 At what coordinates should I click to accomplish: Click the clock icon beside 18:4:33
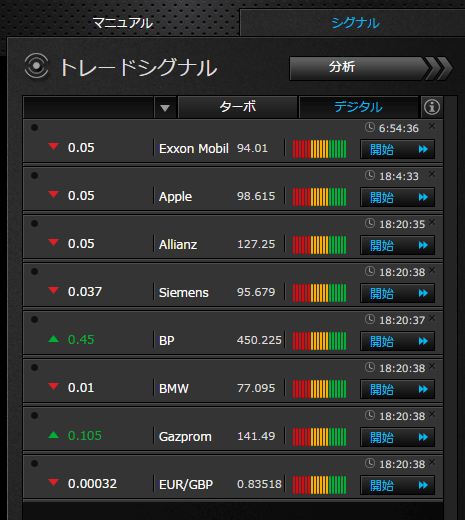click(x=370, y=175)
